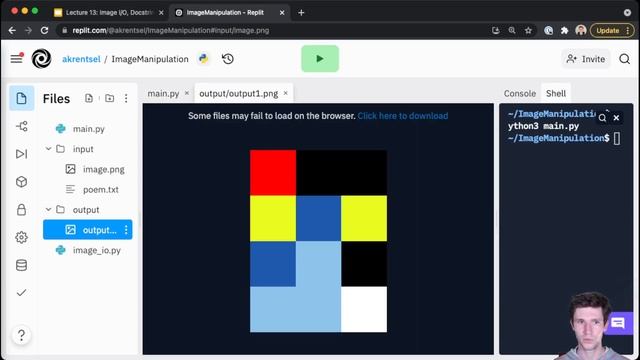Close the shell search overlay
This screenshot has height=360, width=640.
pyautogui.click(x=616, y=118)
